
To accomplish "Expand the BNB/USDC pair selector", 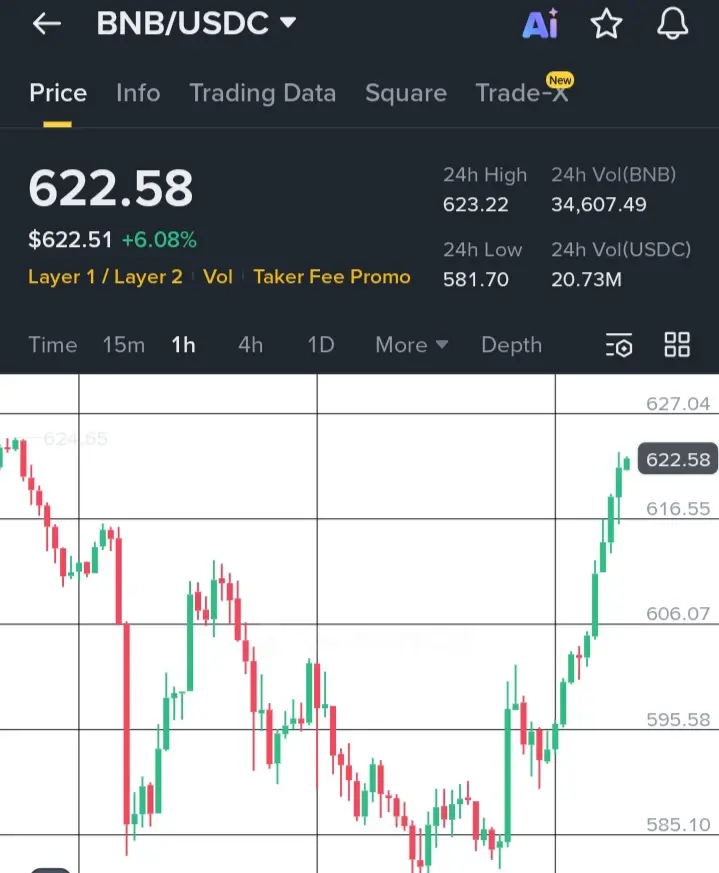I will [x=196, y=23].
